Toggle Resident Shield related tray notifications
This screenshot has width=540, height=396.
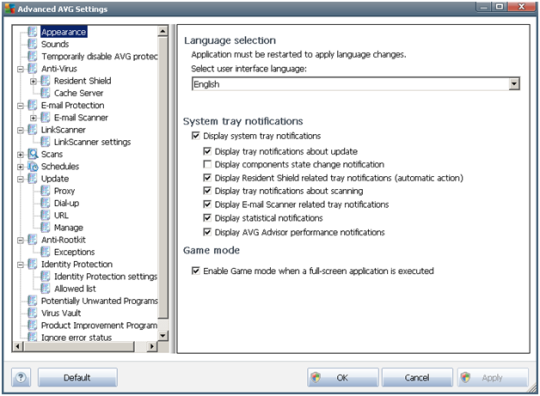click(207, 178)
